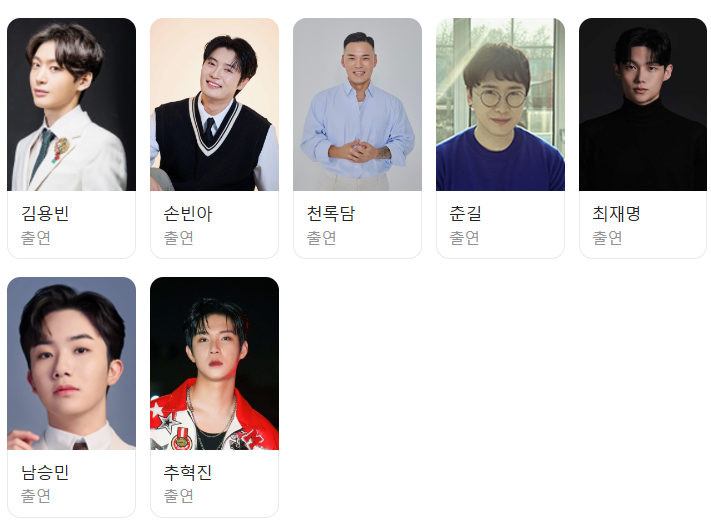Viewport: 711px width, 529px height.
Task: Click the 손빈아 name link
Action: click(188, 214)
